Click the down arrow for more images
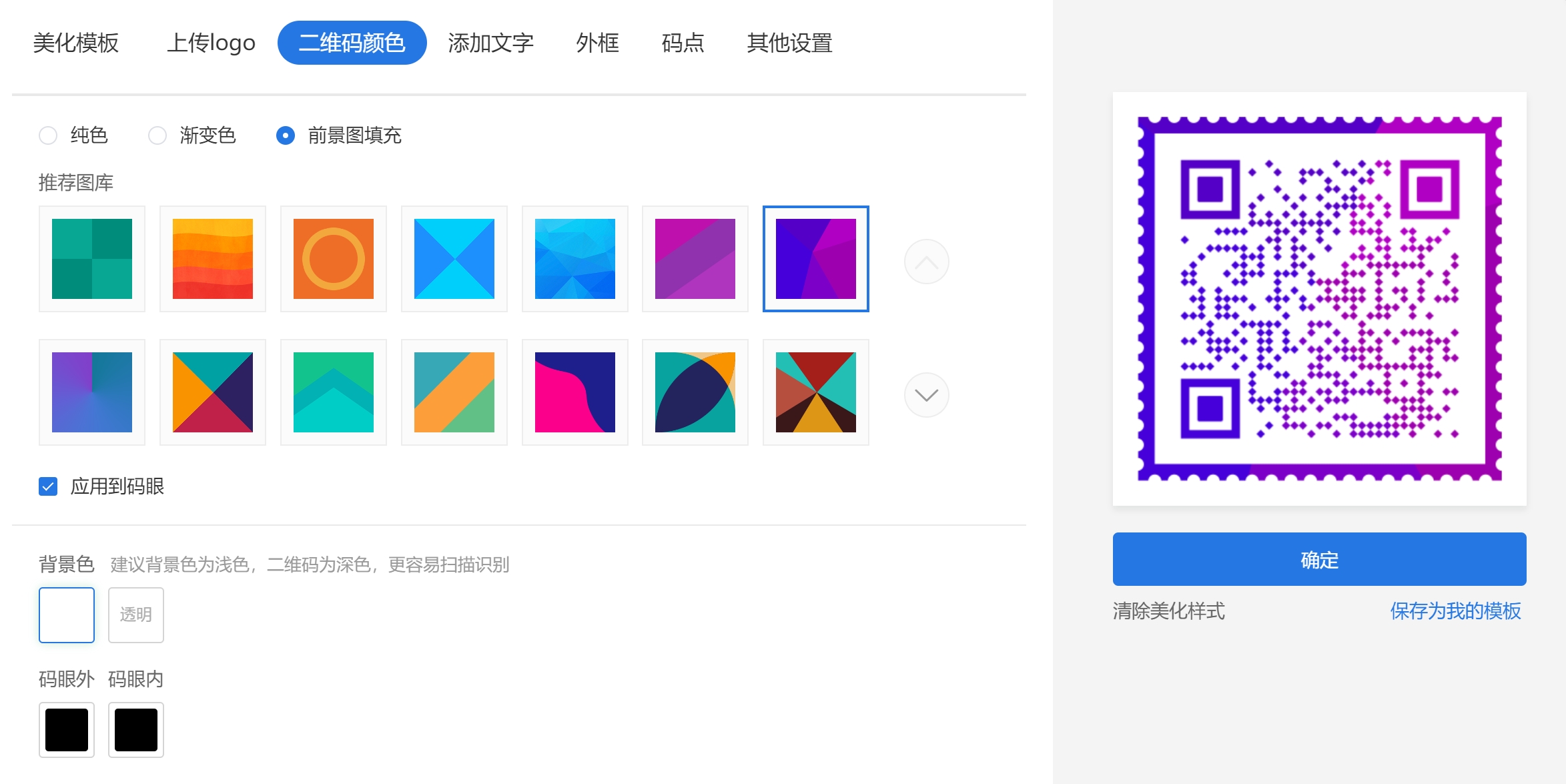The width and height of the screenshot is (1566, 784). (x=927, y=395)
